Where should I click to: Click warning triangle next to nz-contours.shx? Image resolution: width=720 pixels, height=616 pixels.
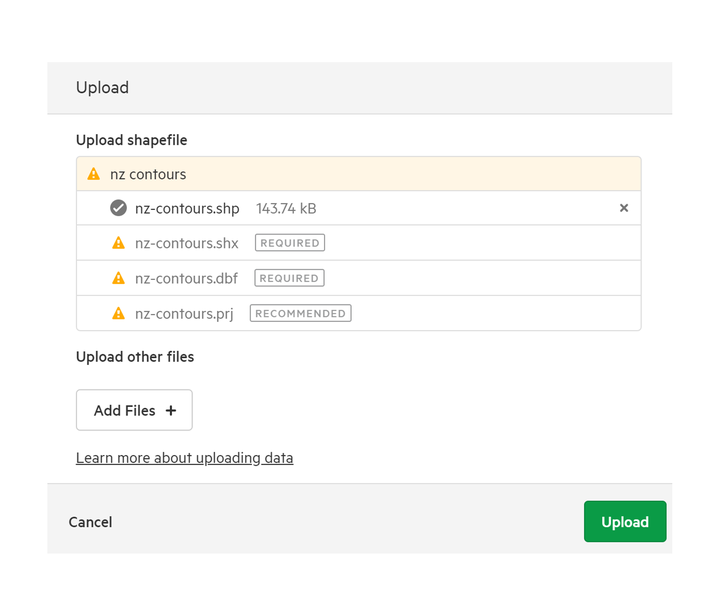[118, 243]
